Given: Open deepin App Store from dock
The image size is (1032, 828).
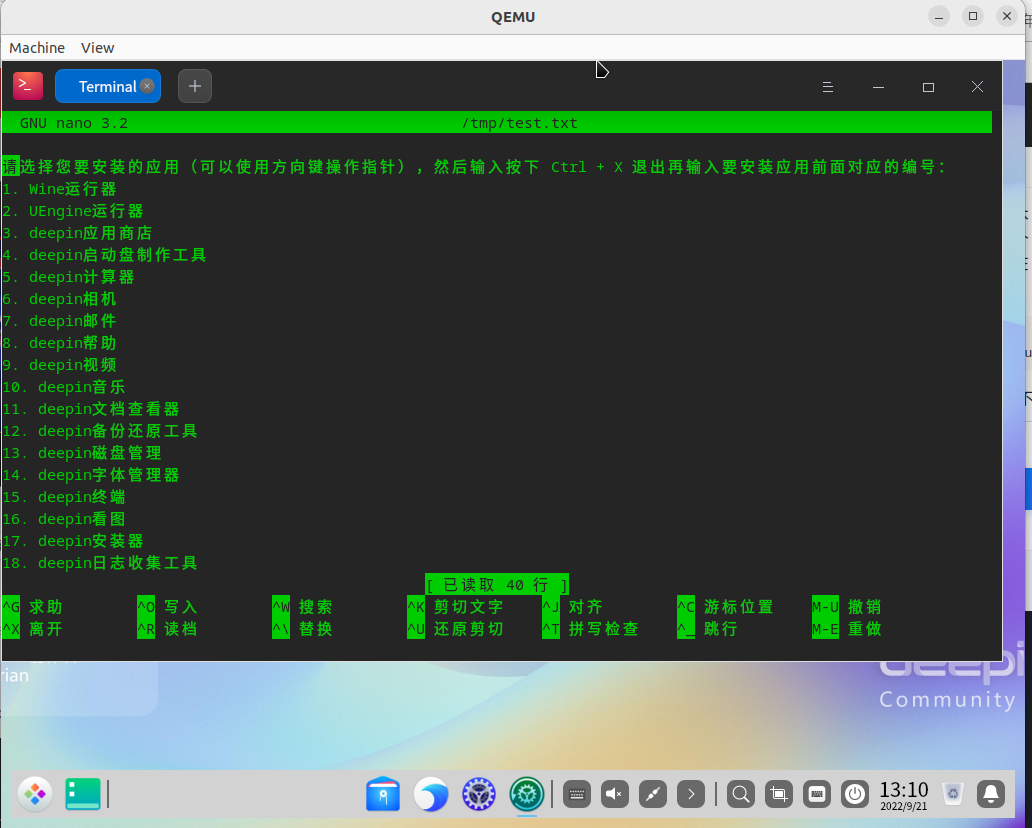Looking at the screenshot, I should (x=383, y=794).
